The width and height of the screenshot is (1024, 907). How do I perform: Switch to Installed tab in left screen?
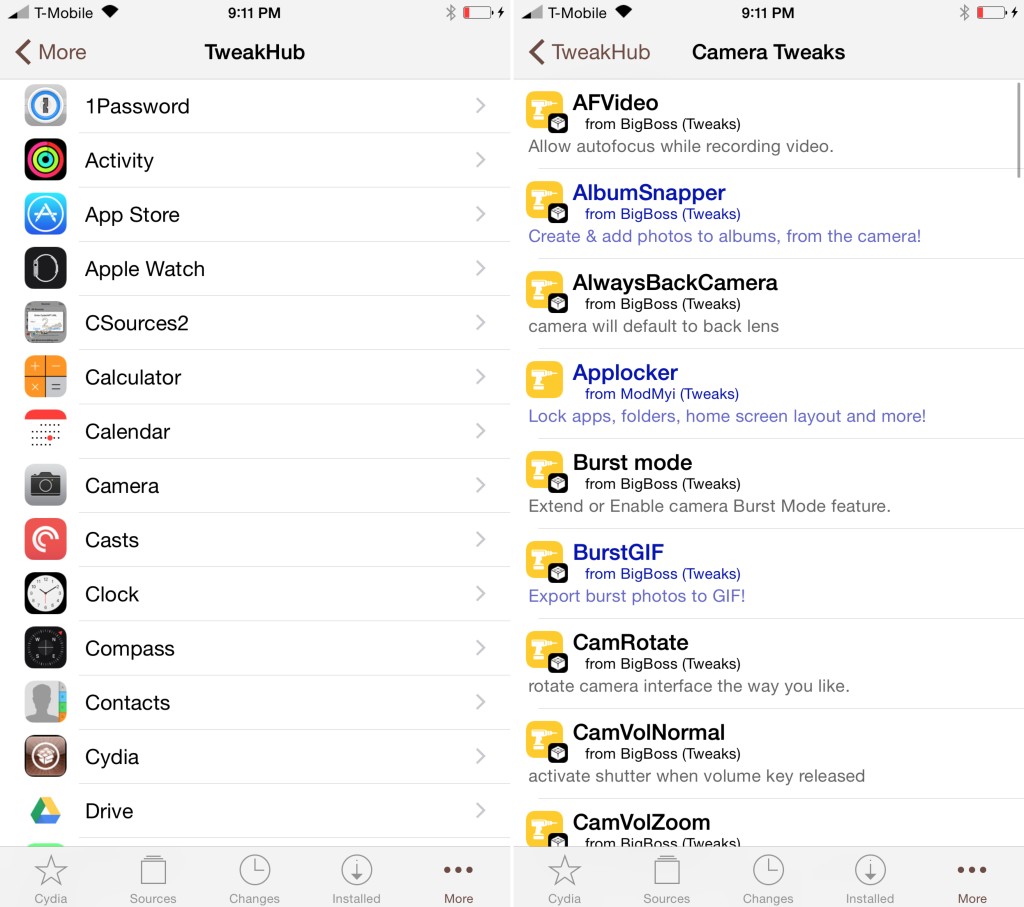pos(357,879)
